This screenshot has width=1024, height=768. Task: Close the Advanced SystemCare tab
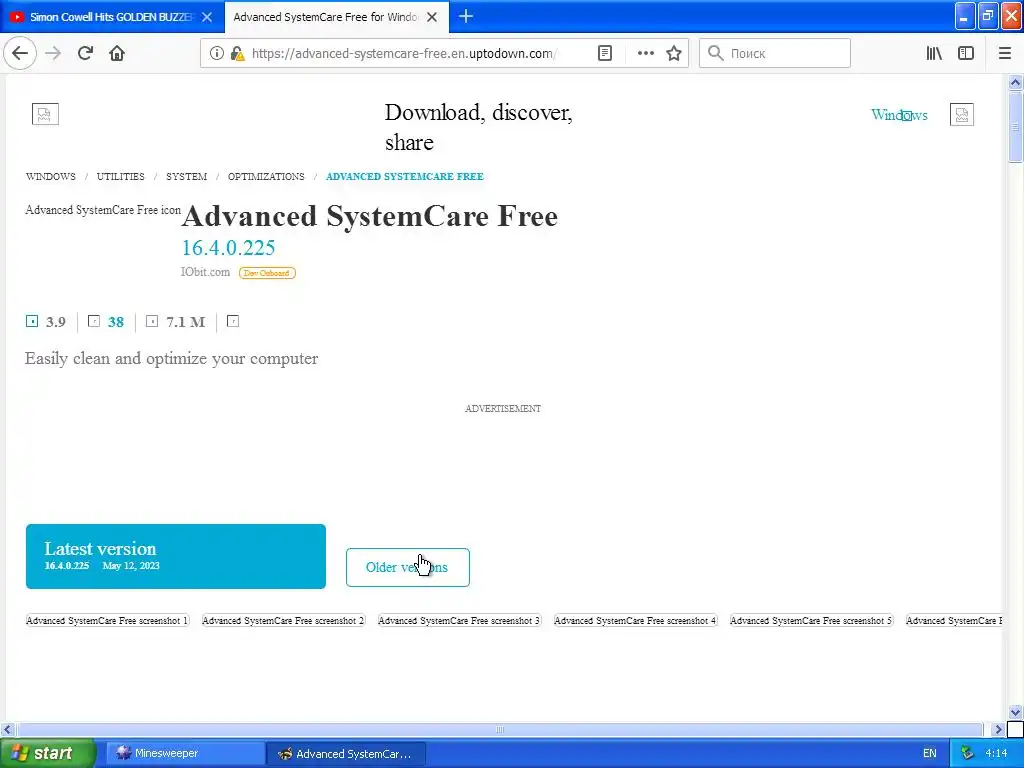(x=432, y=17)
